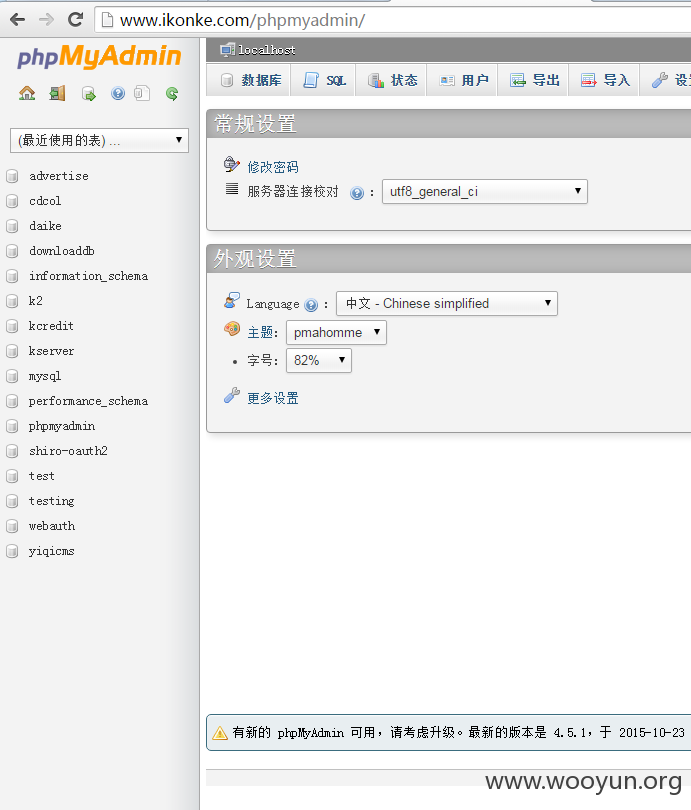
Task: Click the test database icon
Action: click(x=12, y=476)
